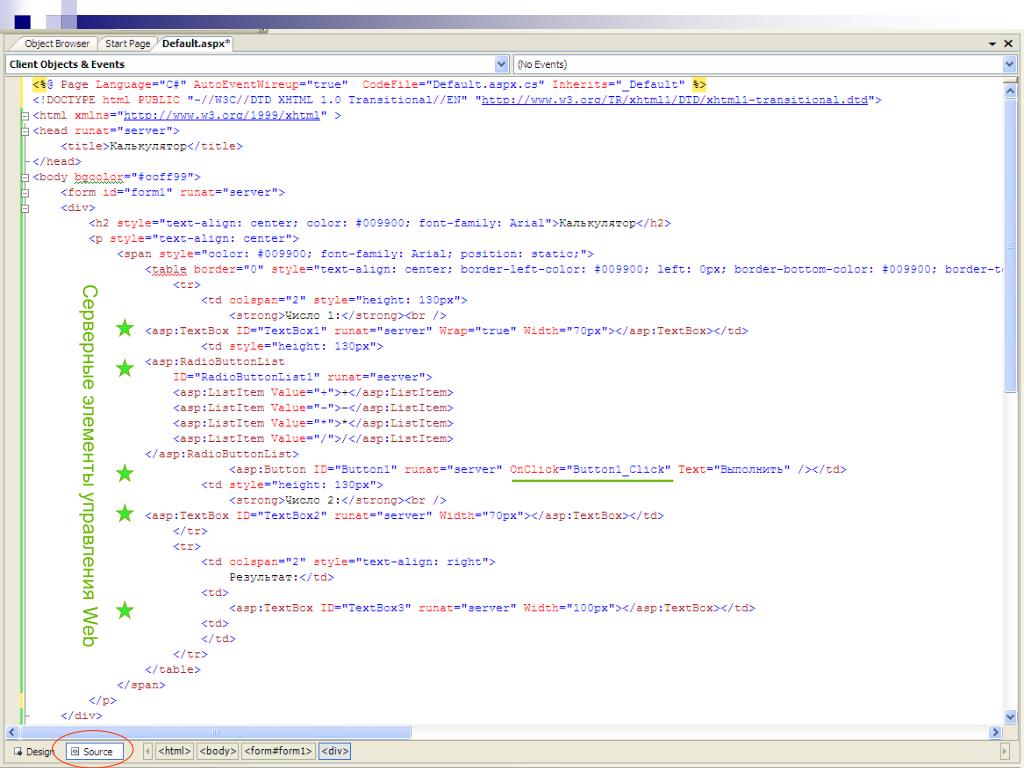Select <div> in the tag navigator
This screenshot has width=1024, height=768.
(334, 751)
